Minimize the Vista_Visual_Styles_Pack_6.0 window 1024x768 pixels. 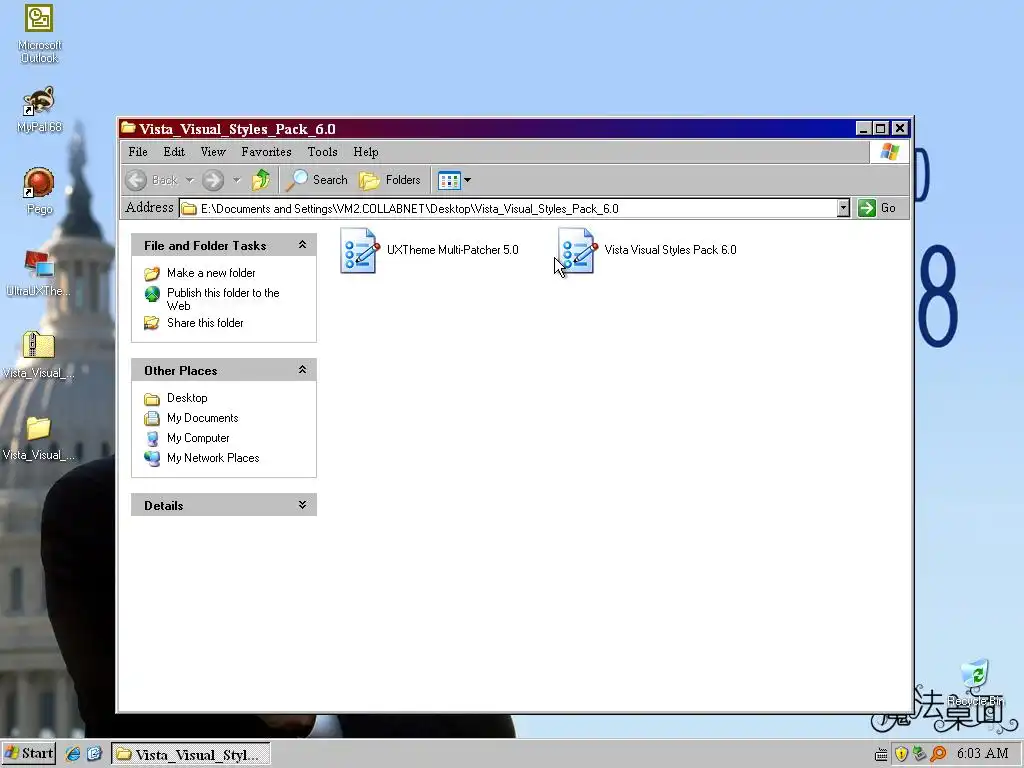(x=863, y=128)
